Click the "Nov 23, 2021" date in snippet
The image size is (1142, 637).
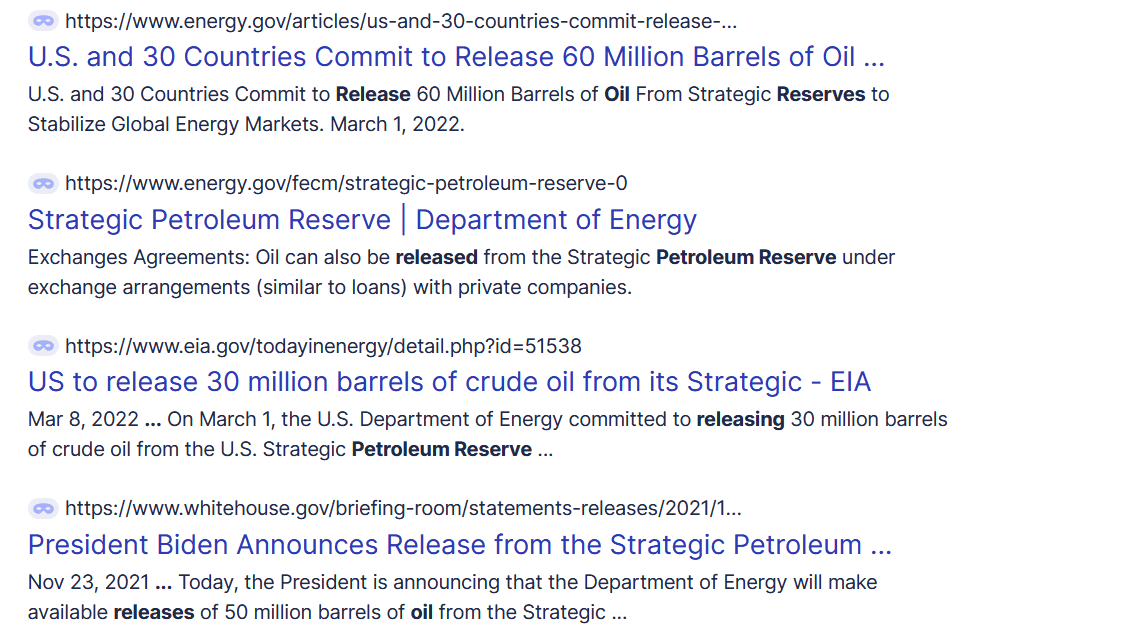coord(88,582)
